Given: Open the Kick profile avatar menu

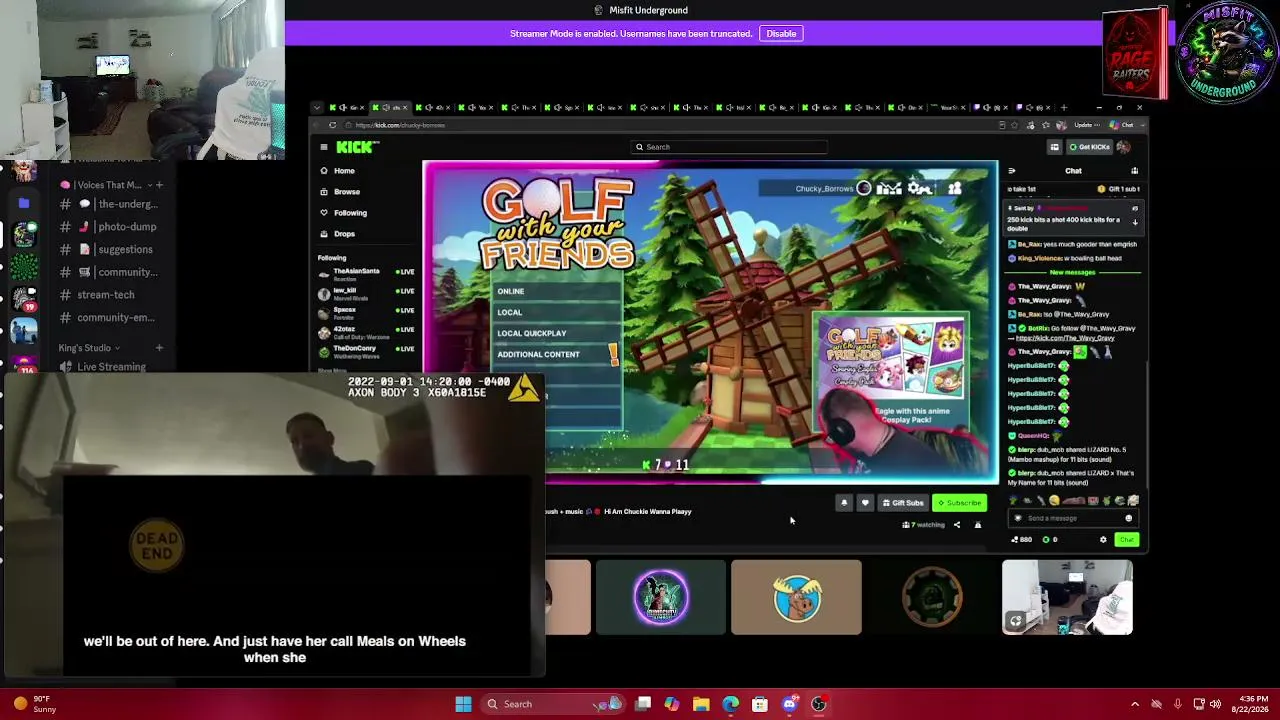Looking at the screenshot, I should 1124,147.
